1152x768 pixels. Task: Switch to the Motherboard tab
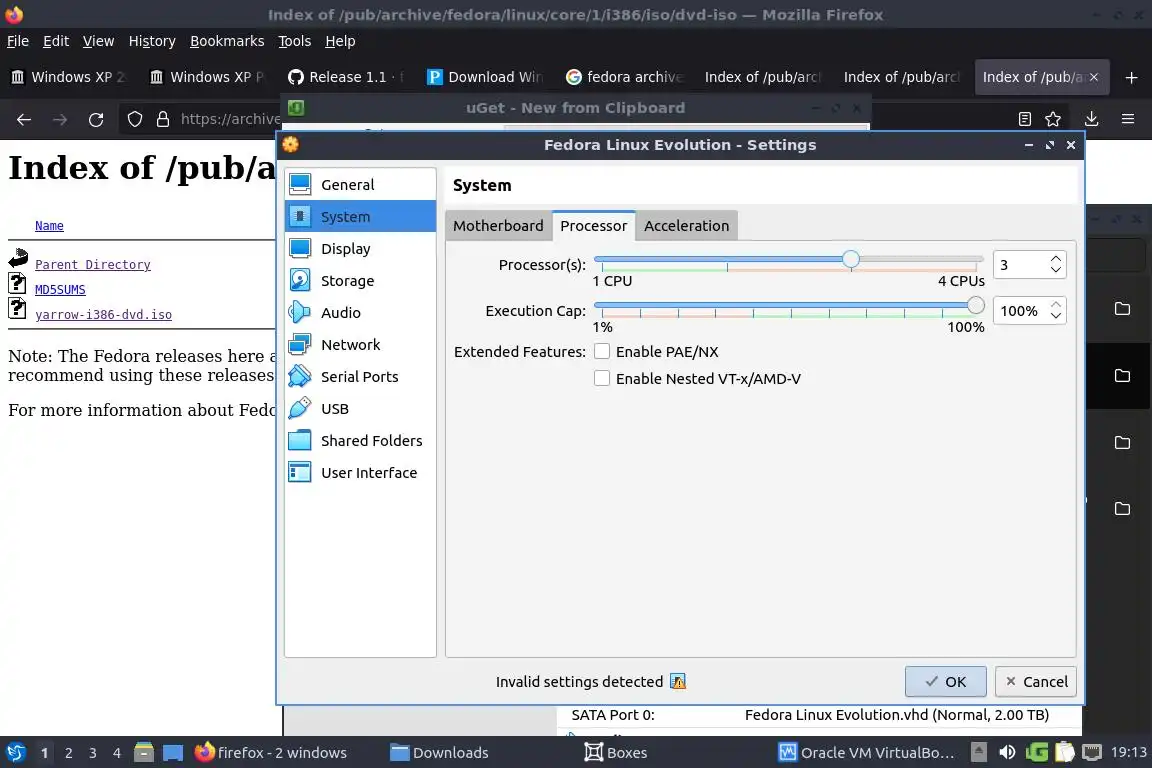pyautogui.click(x=498, y=226)
